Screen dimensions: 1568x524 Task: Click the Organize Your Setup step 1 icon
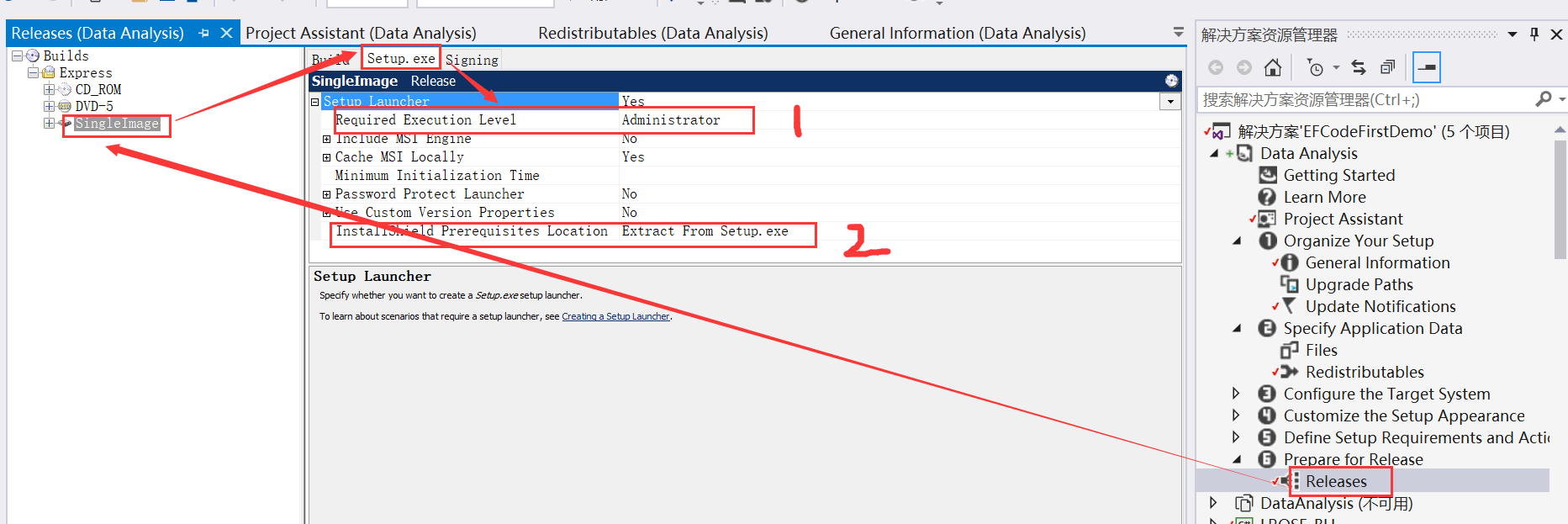1267,241
